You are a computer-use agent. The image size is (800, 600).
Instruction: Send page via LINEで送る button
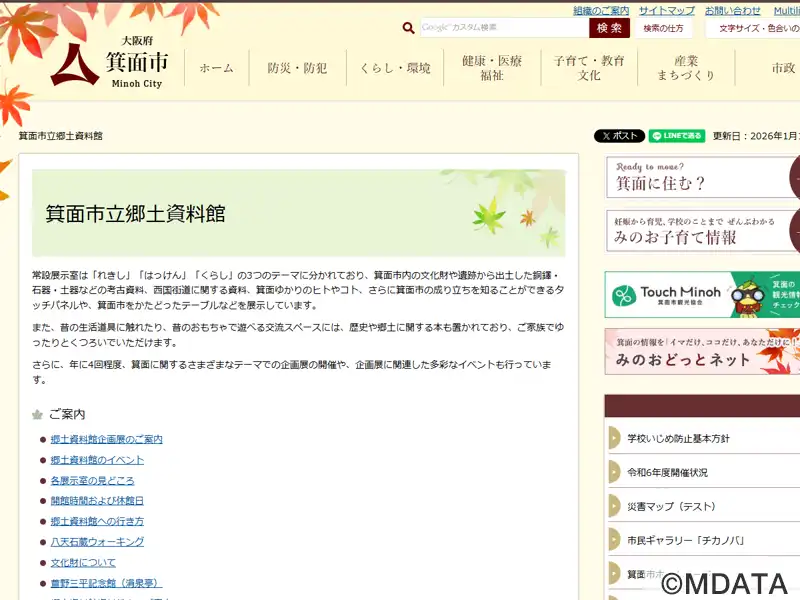click(x=677, y=136)
